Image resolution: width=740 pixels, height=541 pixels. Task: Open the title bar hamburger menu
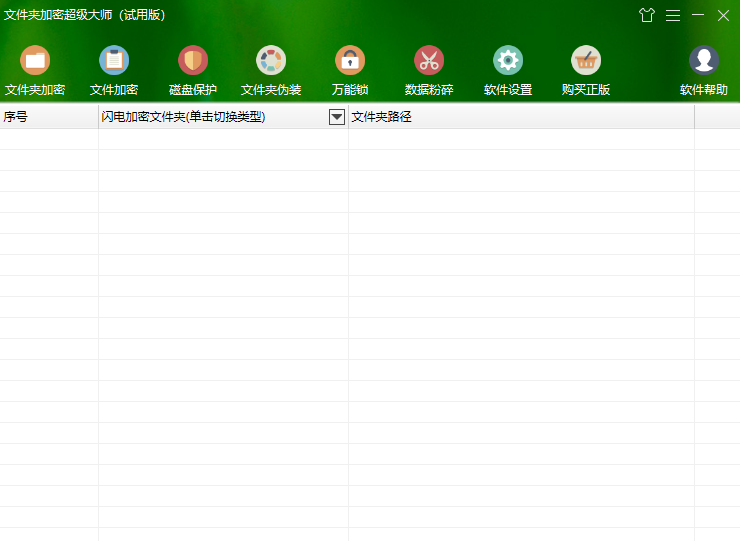point(673,15)
